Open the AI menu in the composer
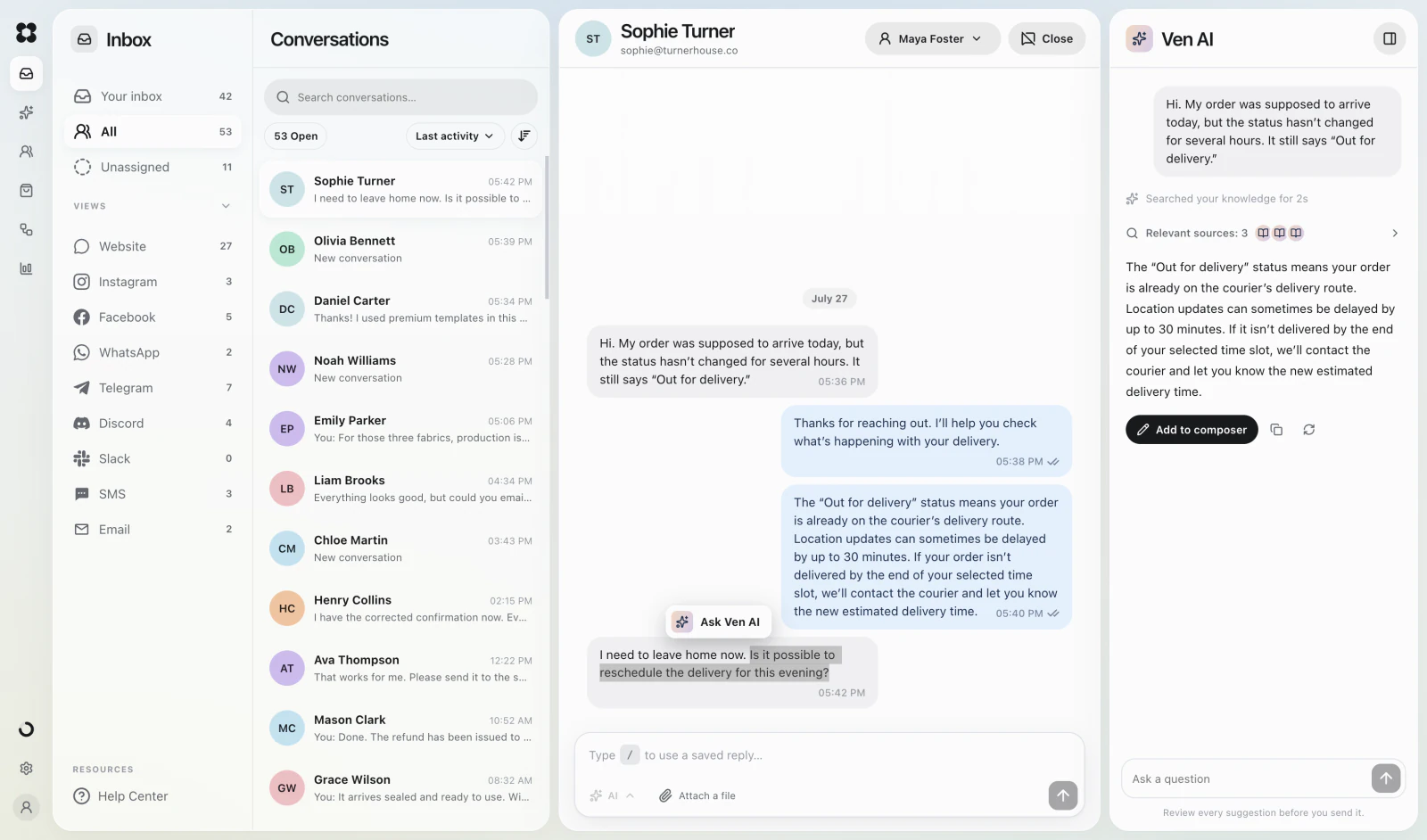This screenshot has height=840, width=1427. 613,796
